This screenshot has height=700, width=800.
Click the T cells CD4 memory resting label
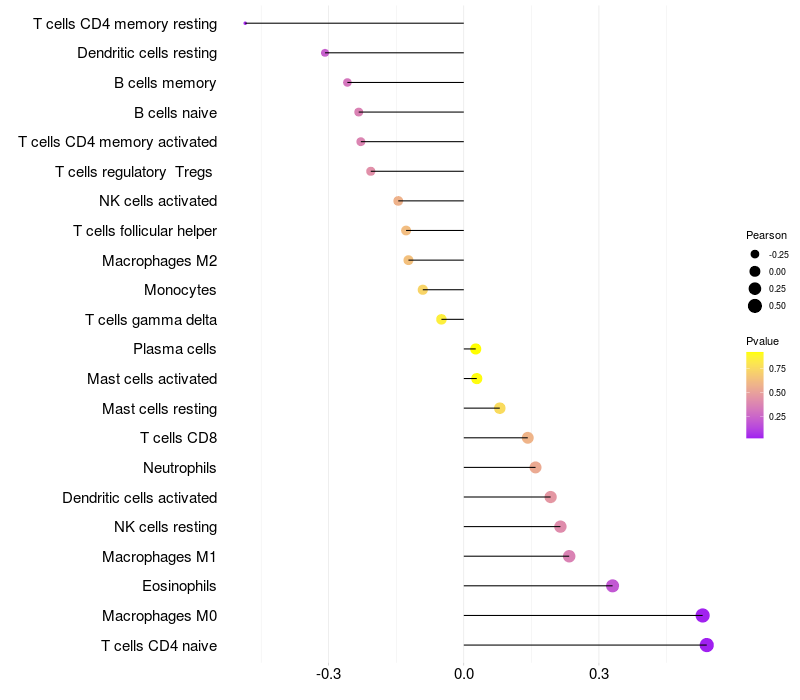click(125, 24)
